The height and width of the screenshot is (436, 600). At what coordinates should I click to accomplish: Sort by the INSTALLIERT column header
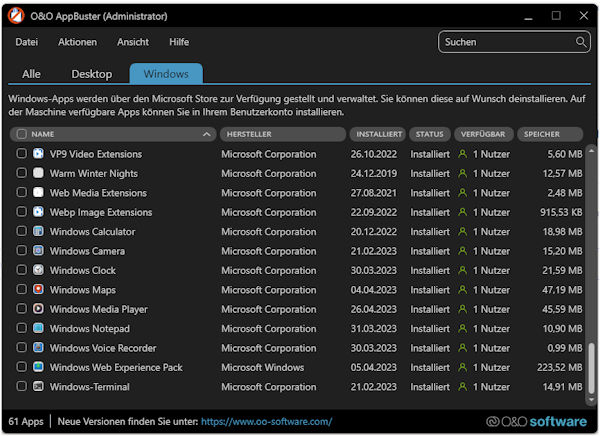click(377, 134)
